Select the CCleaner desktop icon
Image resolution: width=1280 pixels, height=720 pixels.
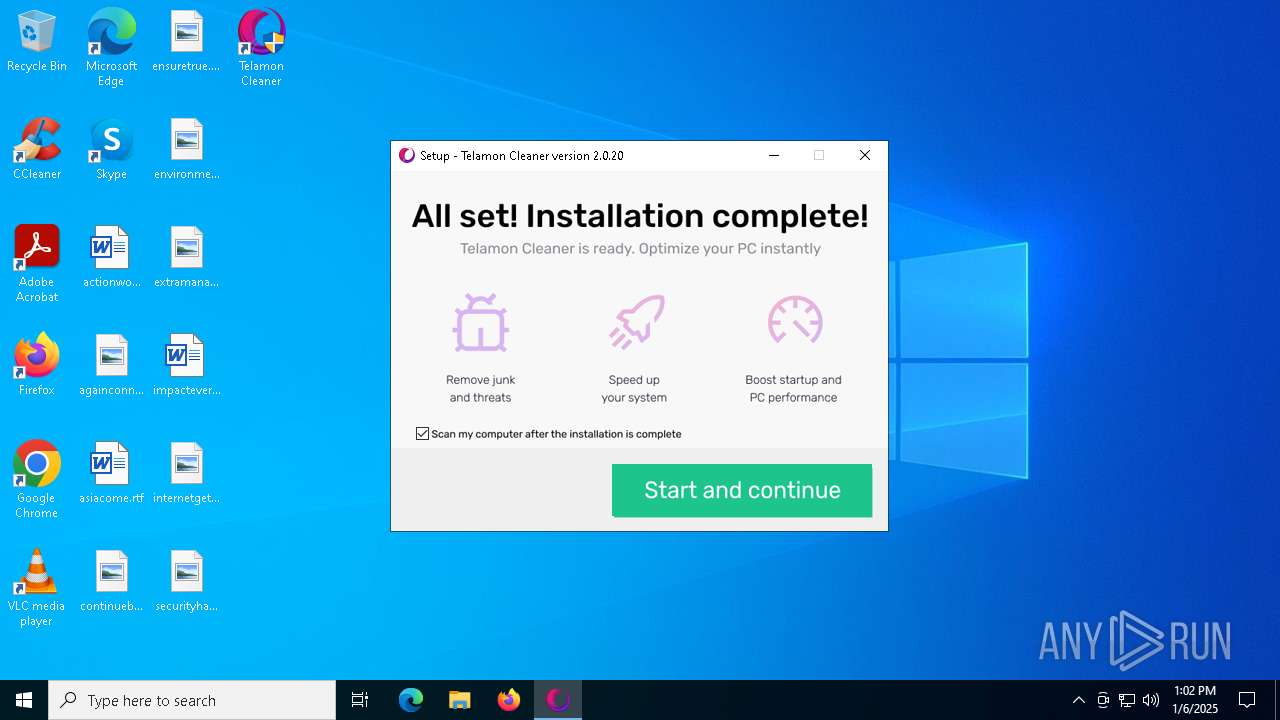[37, 150]
